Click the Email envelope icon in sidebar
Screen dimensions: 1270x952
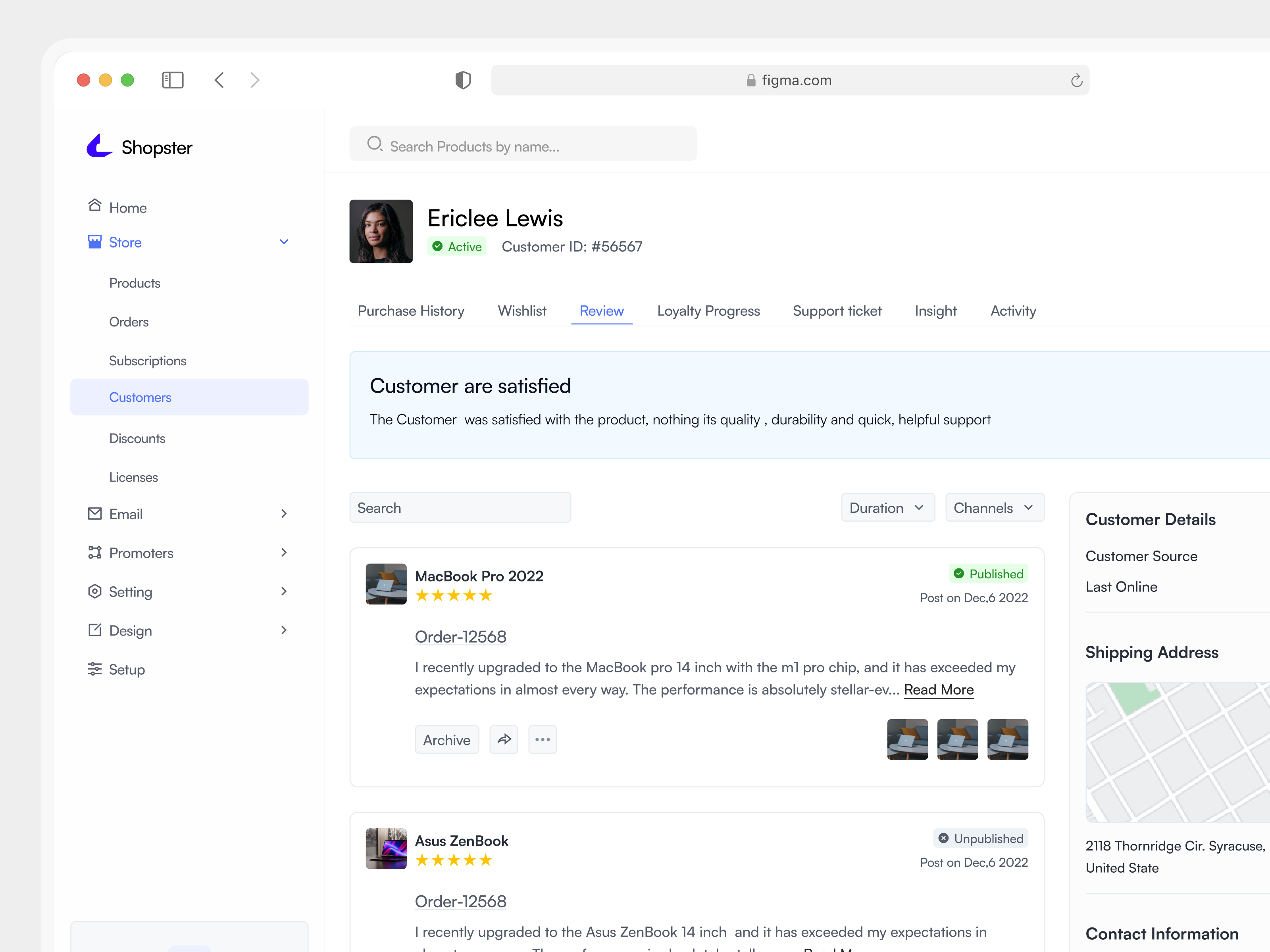tap(95, 514)
